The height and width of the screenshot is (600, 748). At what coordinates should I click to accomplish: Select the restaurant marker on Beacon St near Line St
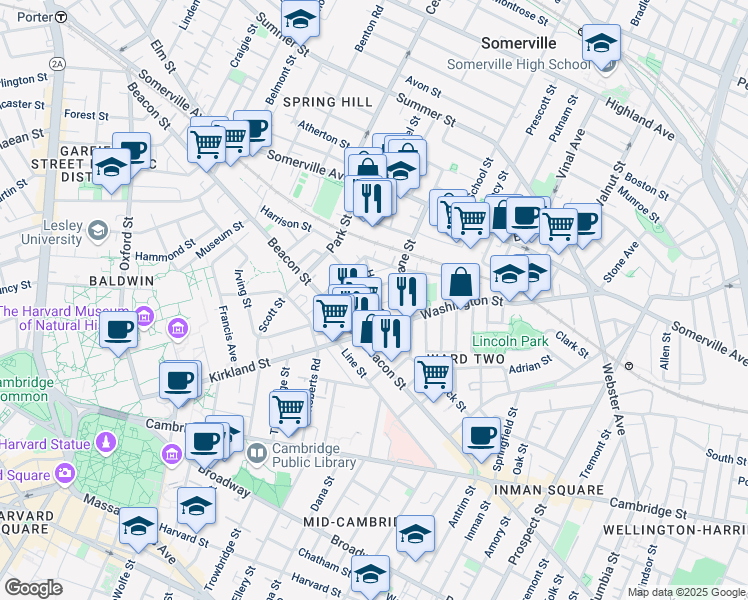(391, 333)
